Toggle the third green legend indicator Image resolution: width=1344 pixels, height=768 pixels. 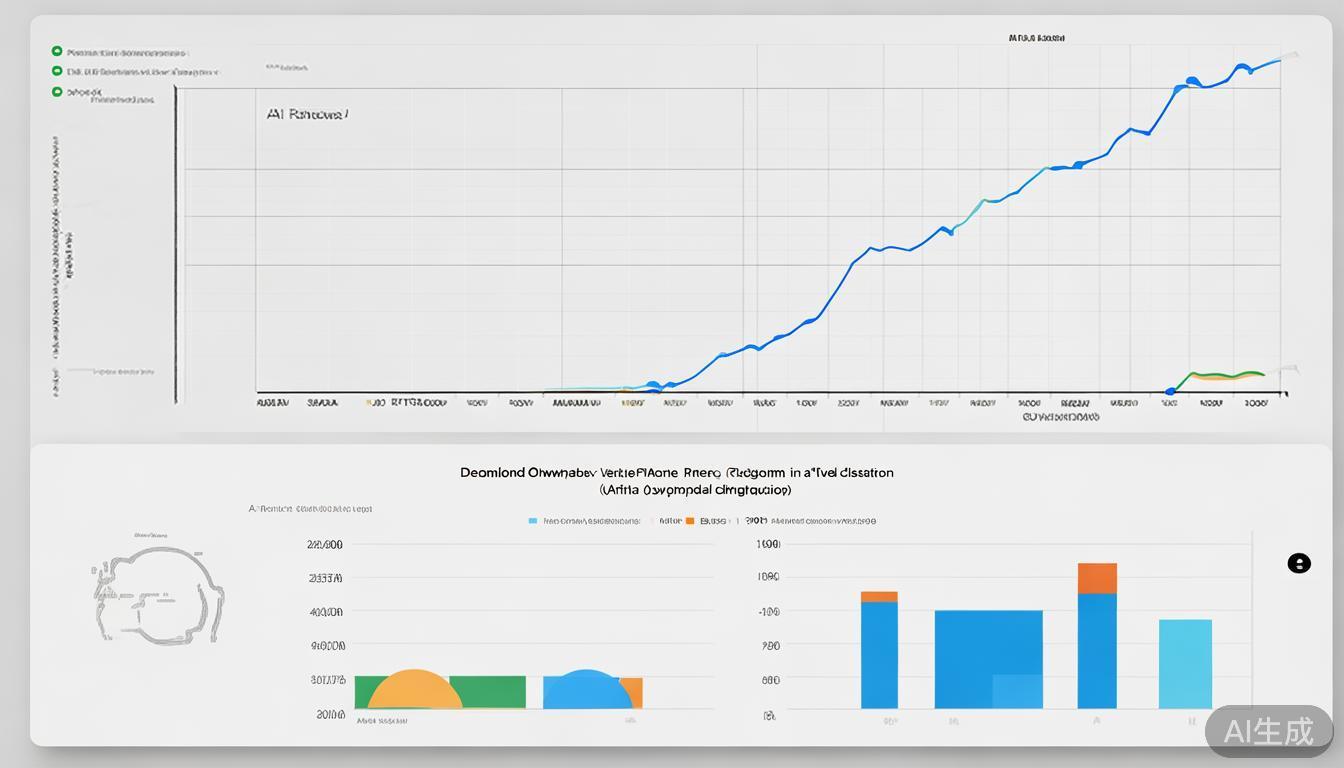click(x=57, y=91)
